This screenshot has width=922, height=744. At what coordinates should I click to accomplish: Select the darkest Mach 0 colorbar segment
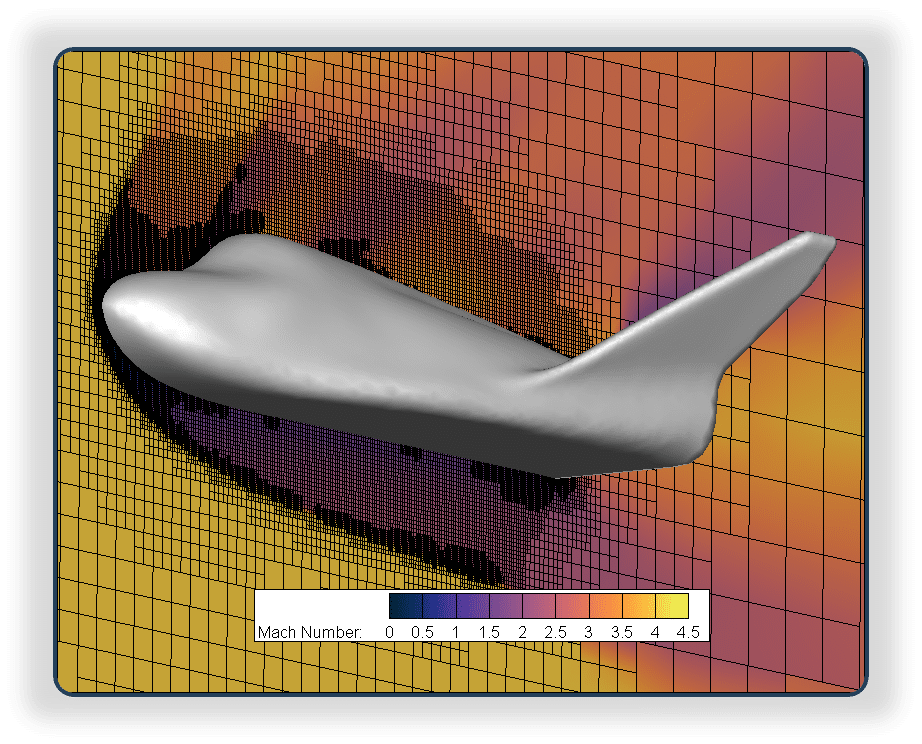(402, 607)
